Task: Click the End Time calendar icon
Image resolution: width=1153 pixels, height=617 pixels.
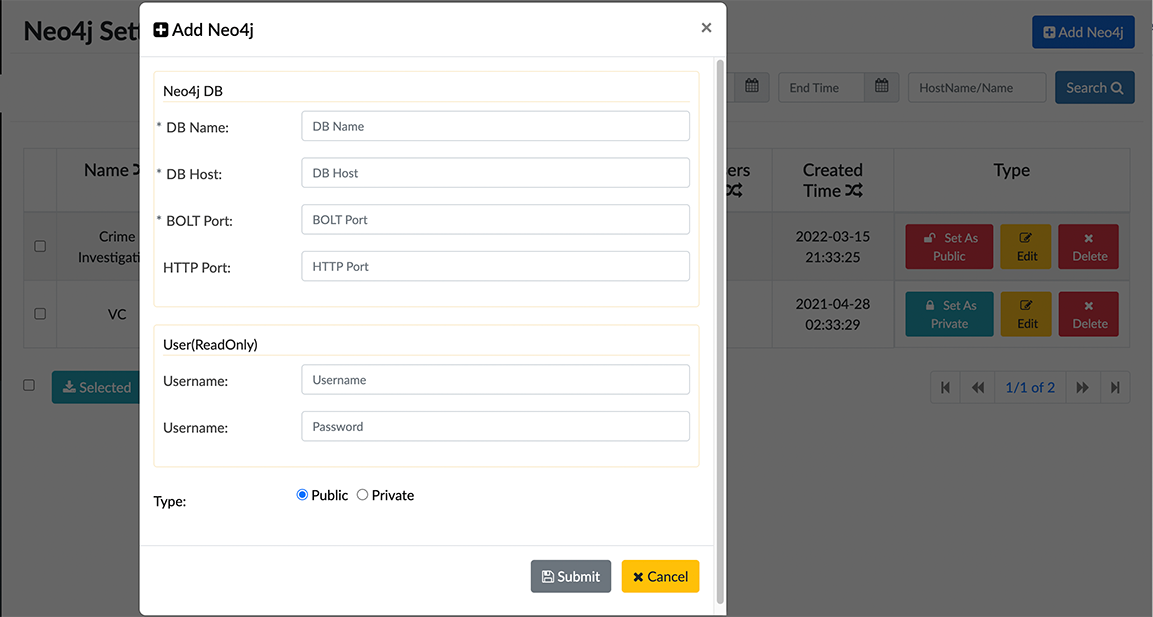Action: (881, 87)
